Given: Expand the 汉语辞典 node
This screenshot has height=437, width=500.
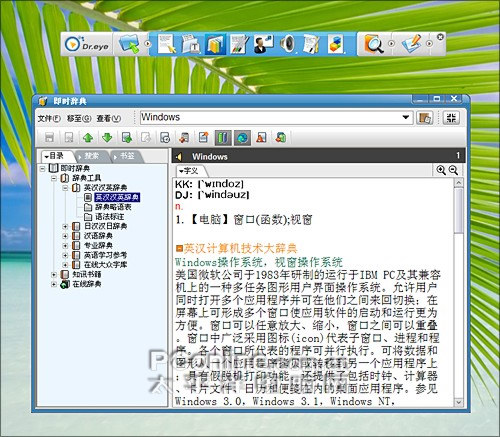Looking at the screenshot, I should click(65, 236).
